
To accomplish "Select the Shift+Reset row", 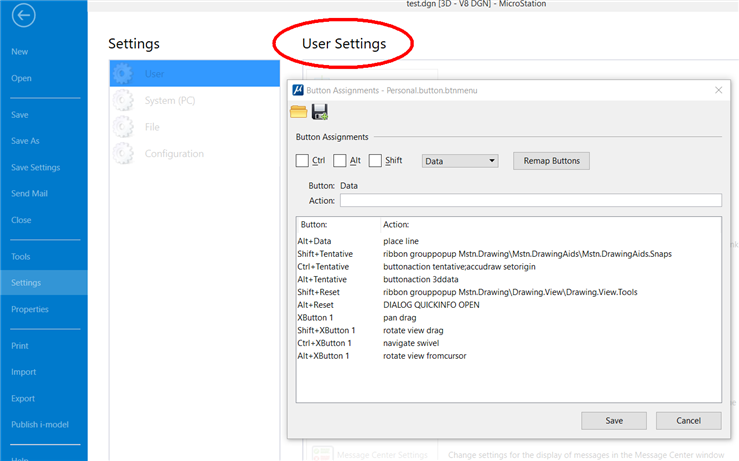I will click(509, 292).
